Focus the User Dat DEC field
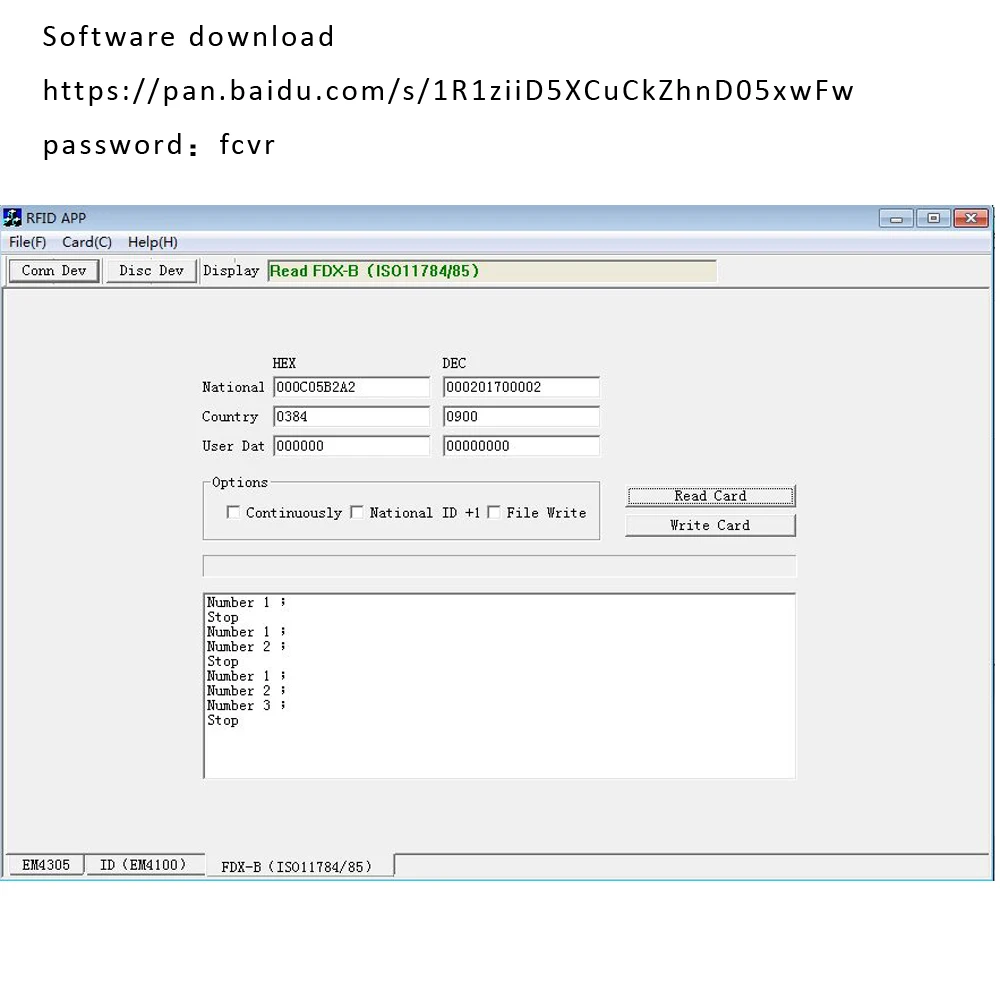Image resolution: width=1000 pixels, height=1000 pixels. (x=521, y=446)
